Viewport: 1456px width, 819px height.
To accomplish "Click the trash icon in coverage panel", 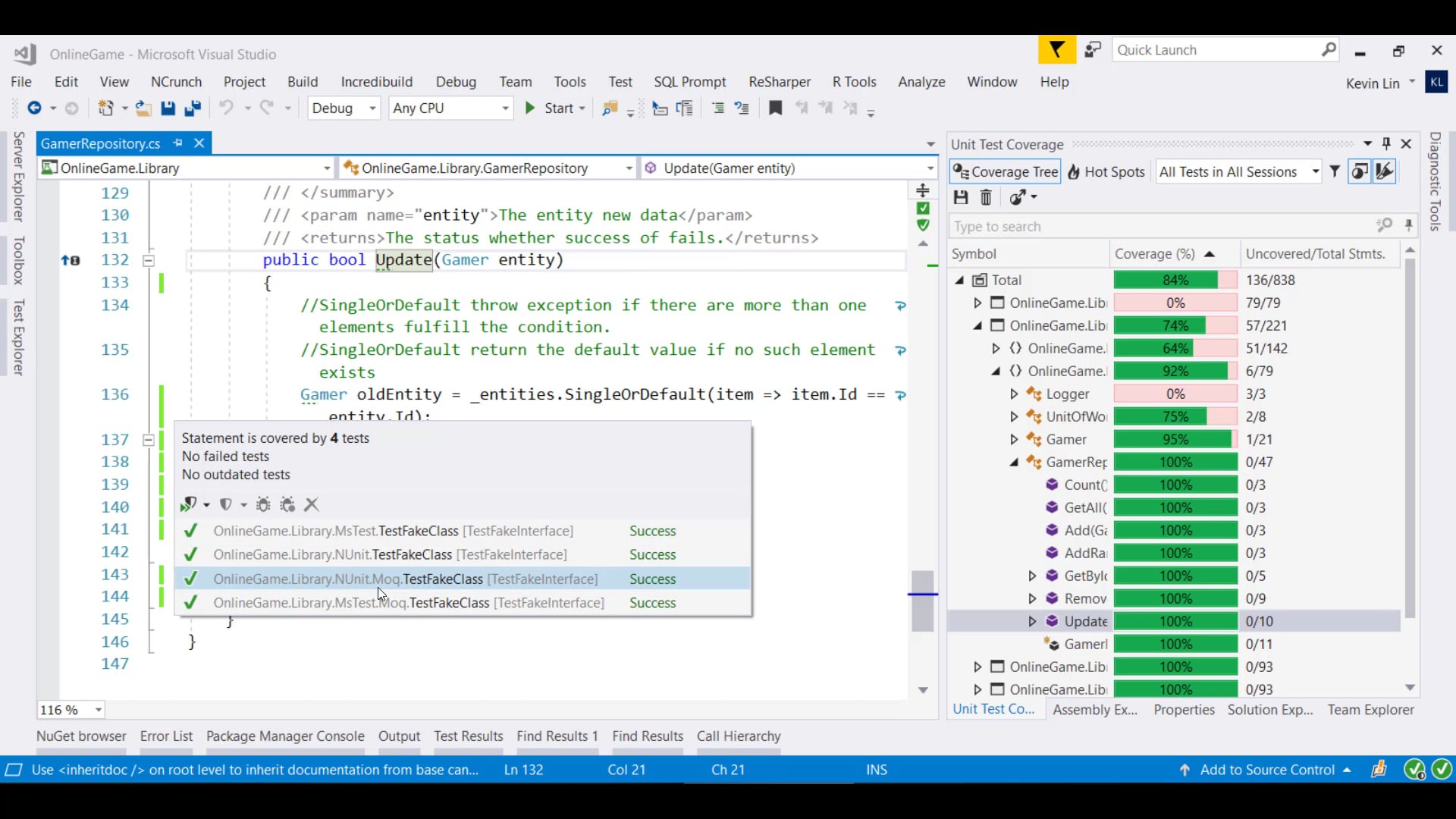I will [x=986, y=198].
